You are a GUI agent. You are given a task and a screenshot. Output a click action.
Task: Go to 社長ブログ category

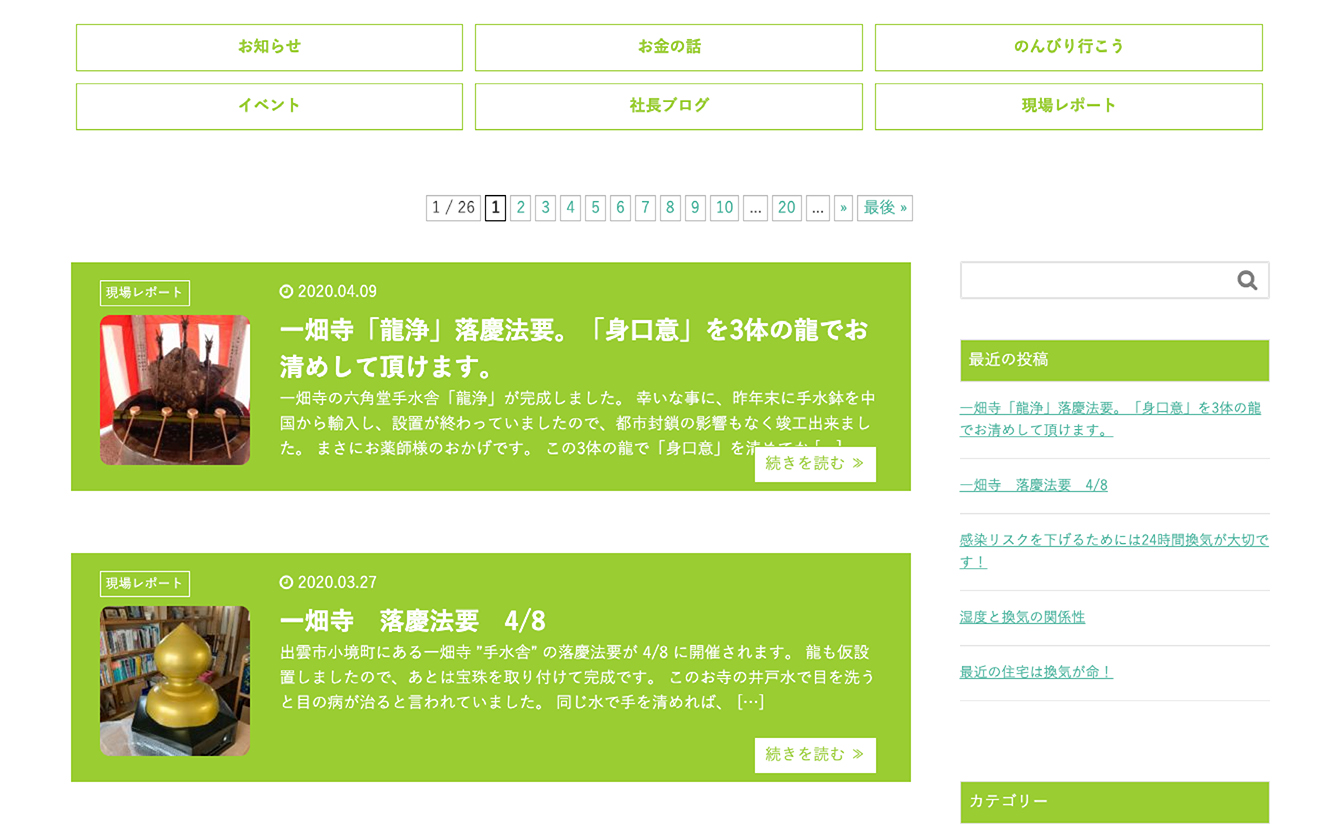coord(668,106)
